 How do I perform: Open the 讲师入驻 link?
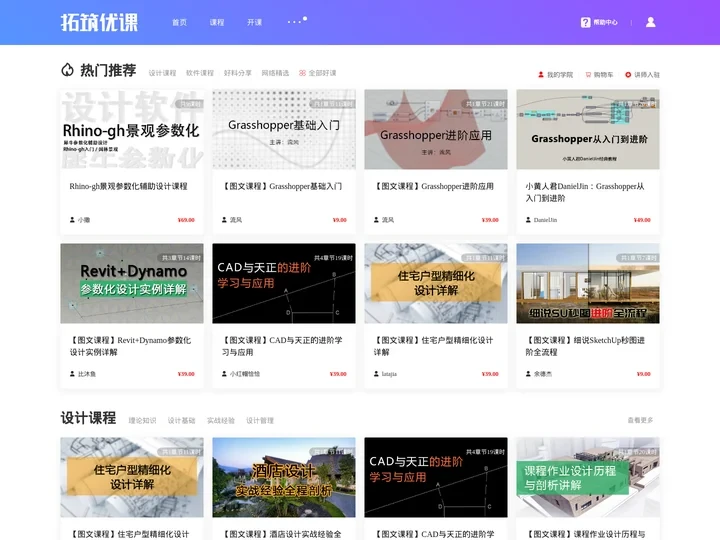coord(647,75)
